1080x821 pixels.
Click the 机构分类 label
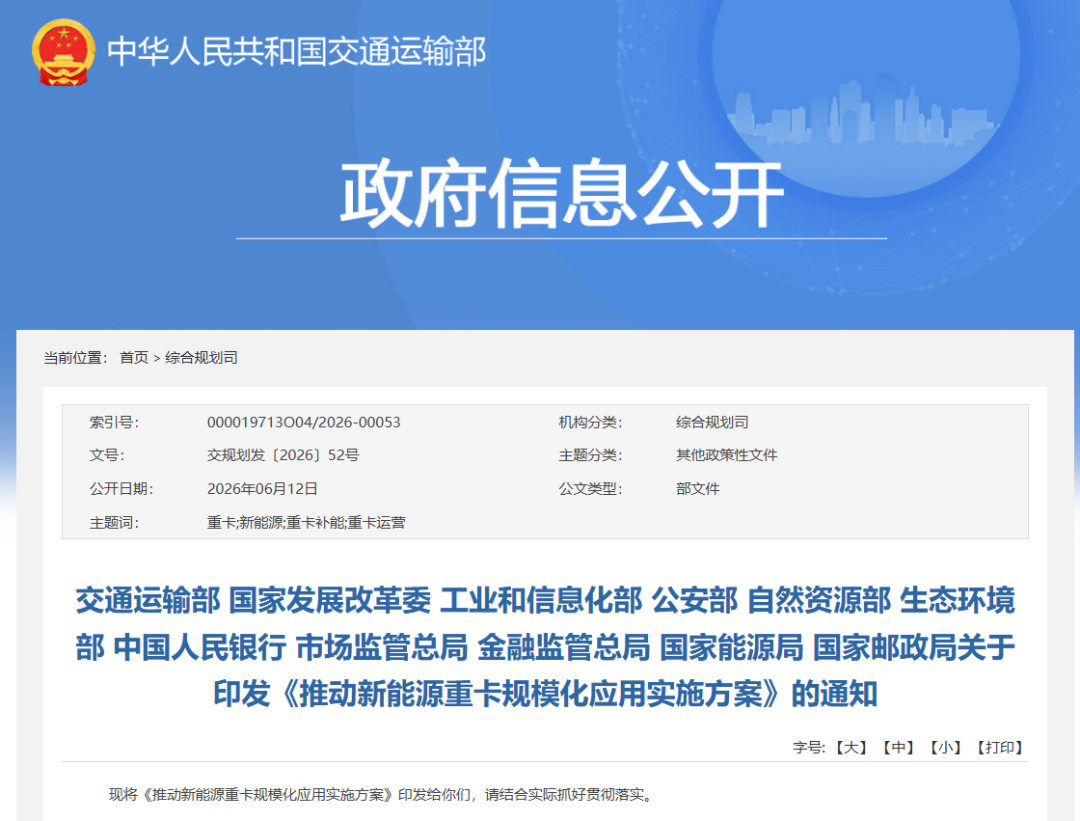pos(591,422)
